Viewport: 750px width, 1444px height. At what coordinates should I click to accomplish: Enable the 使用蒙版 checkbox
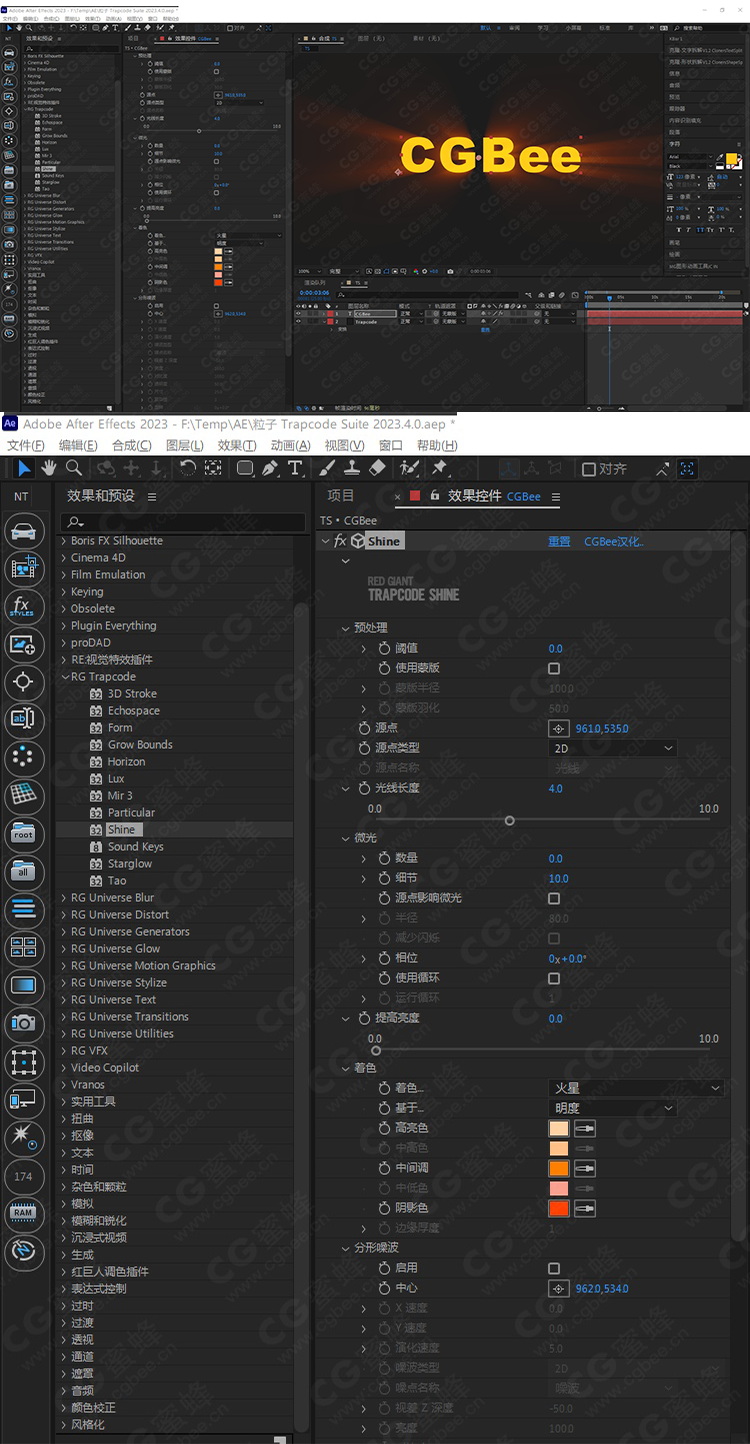pos(554,669)
